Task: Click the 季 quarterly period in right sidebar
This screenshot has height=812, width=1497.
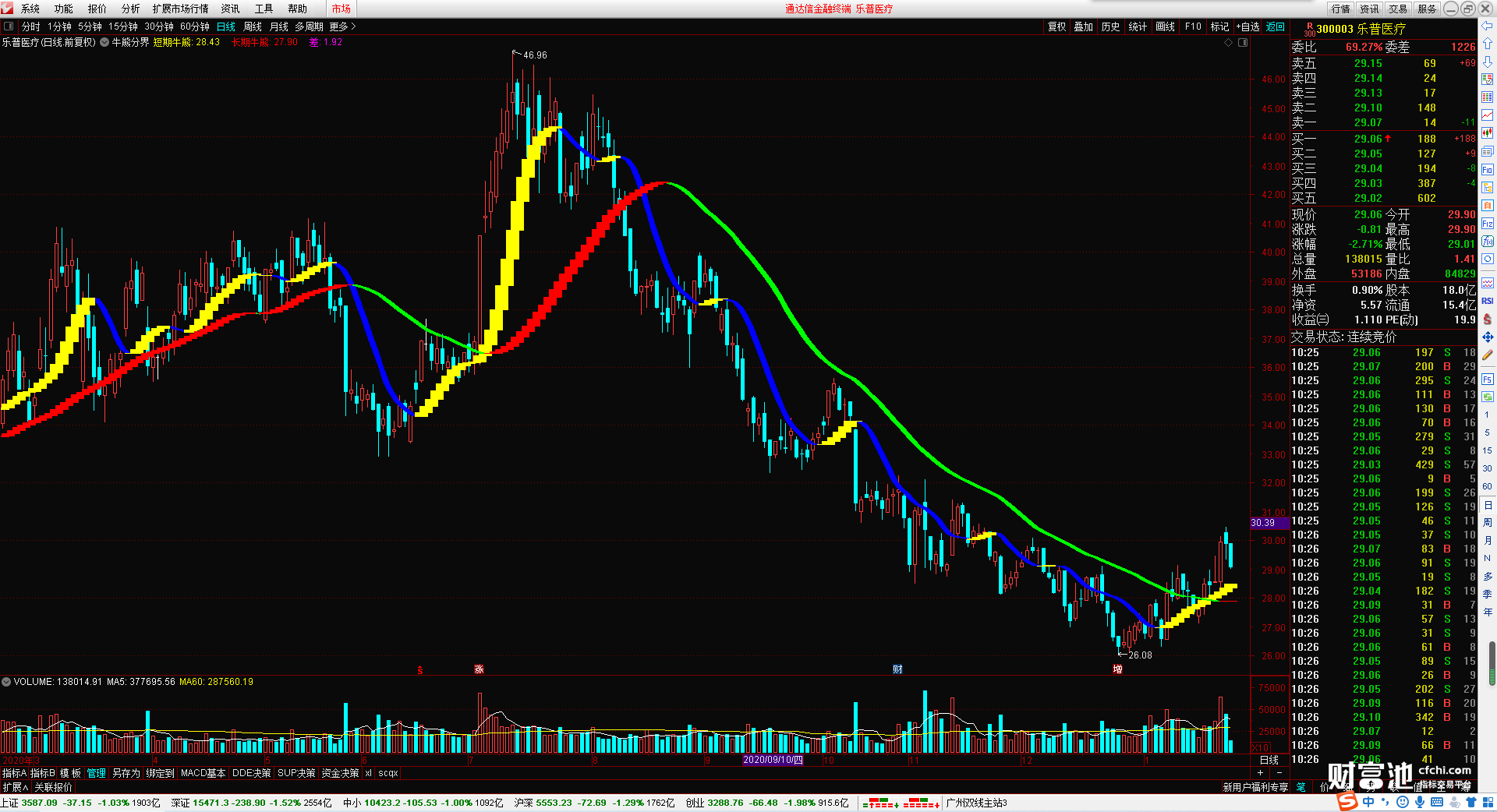Action: (x=1487, y=594)
